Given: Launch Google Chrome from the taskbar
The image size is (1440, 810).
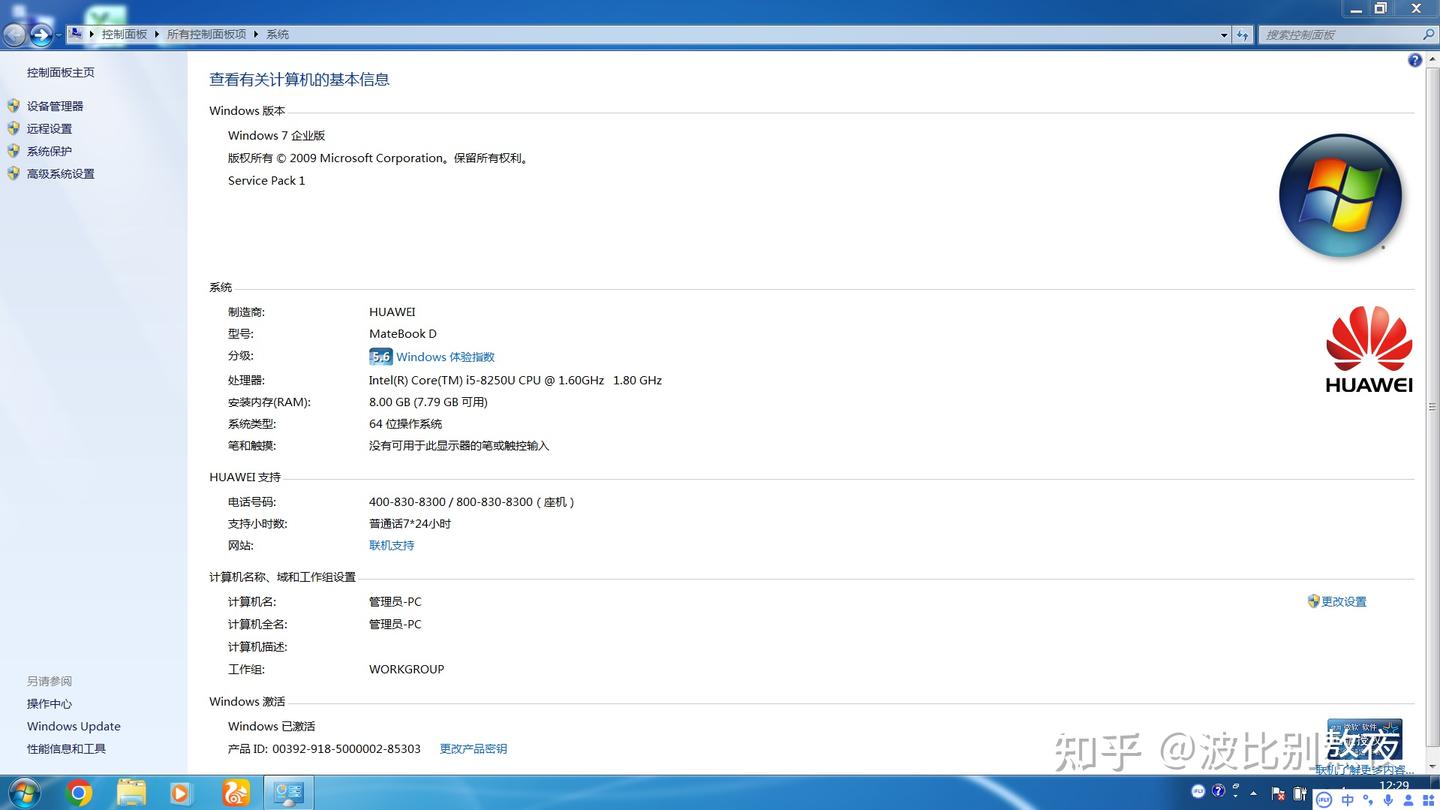Looking at the screenshot, I should 79,793.
